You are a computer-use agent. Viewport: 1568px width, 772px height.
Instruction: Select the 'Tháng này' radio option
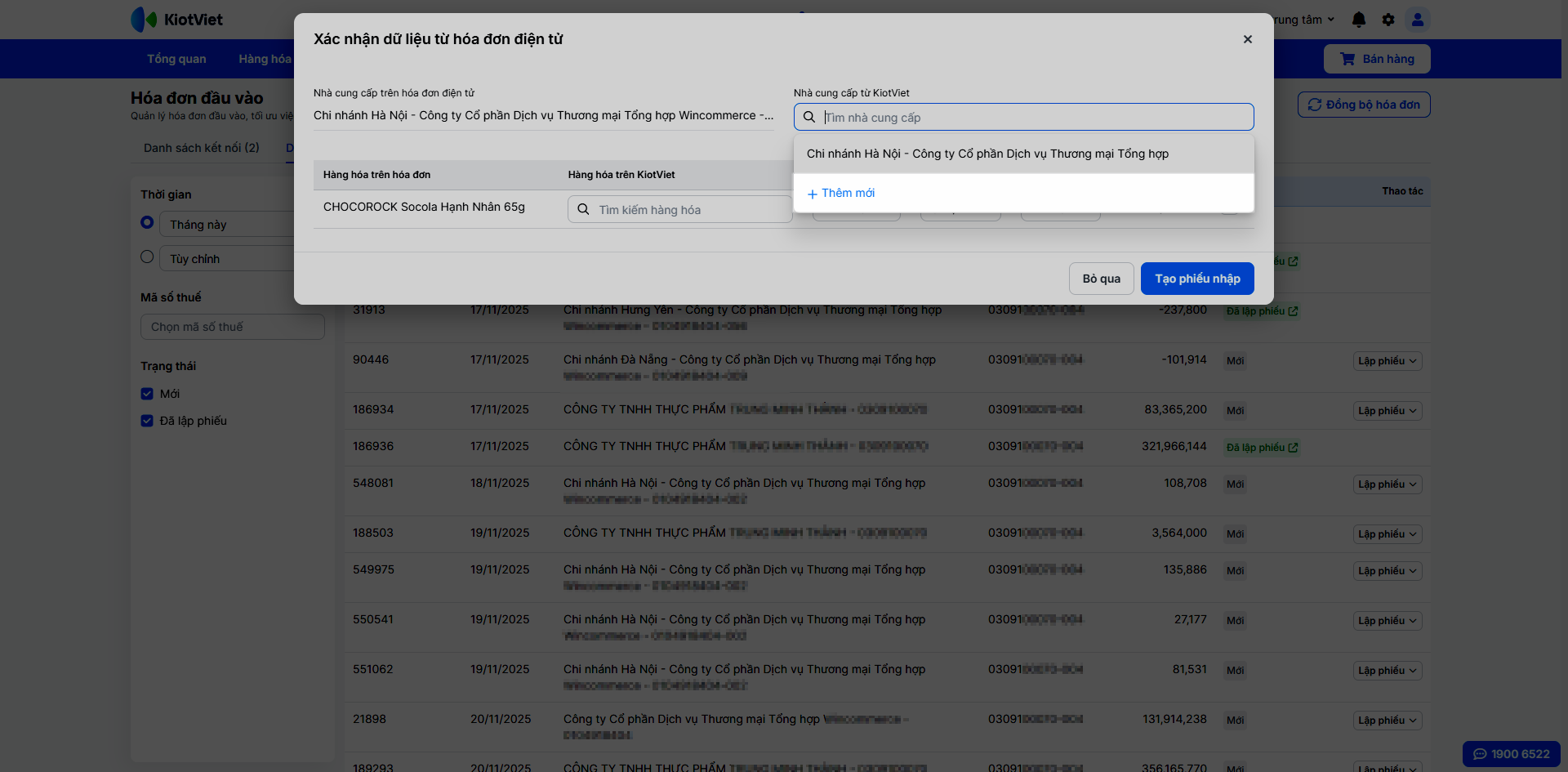click(x=147, y=222)
